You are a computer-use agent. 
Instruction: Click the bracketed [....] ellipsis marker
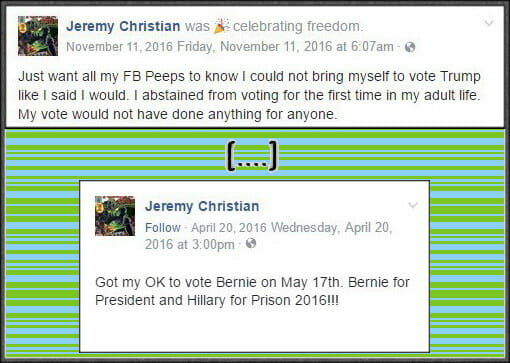click(252, 156)
